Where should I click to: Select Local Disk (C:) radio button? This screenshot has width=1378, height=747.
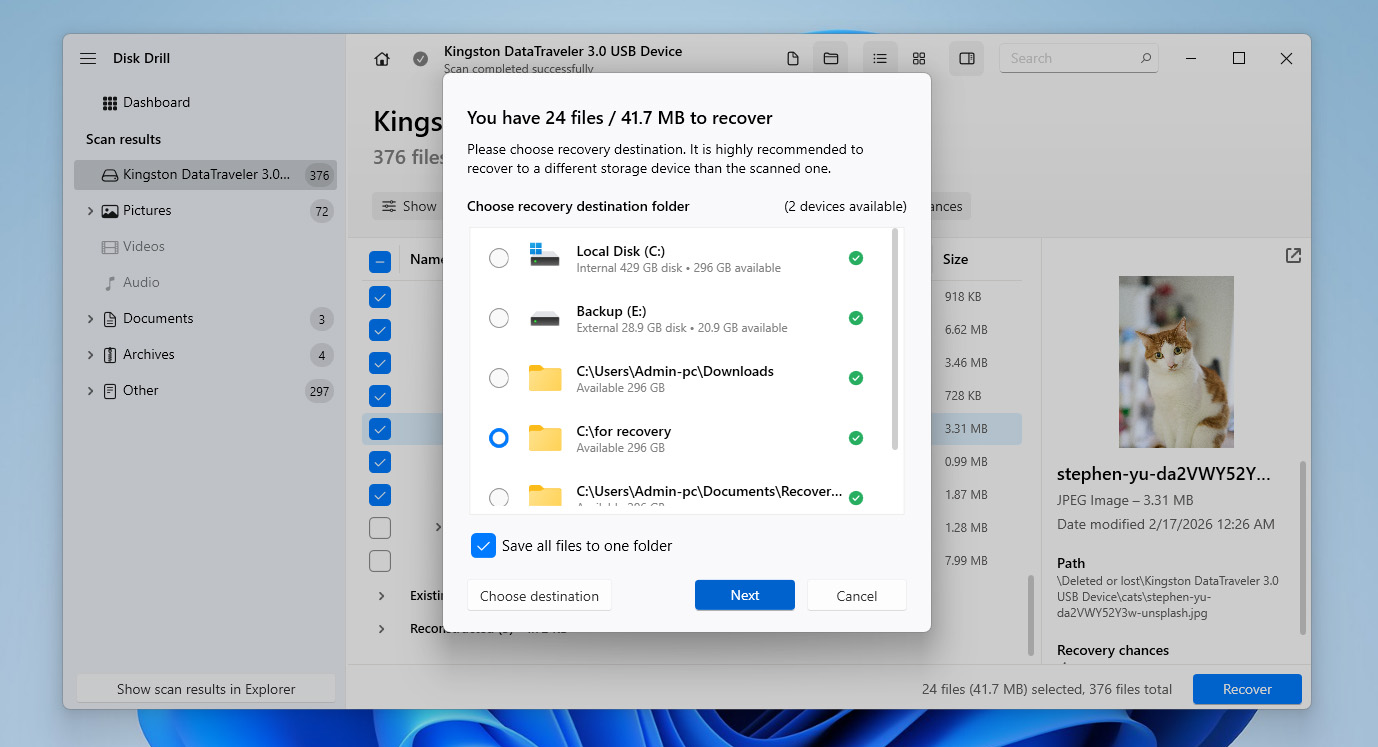(x=498, y=258)
